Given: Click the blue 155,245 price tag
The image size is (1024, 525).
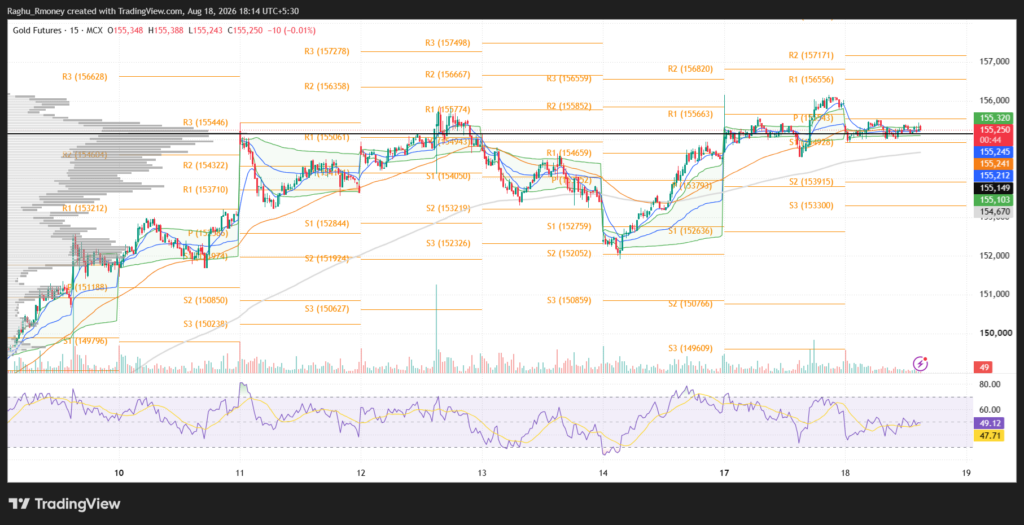Looking at the screenshot, I should tap(993, 151).
